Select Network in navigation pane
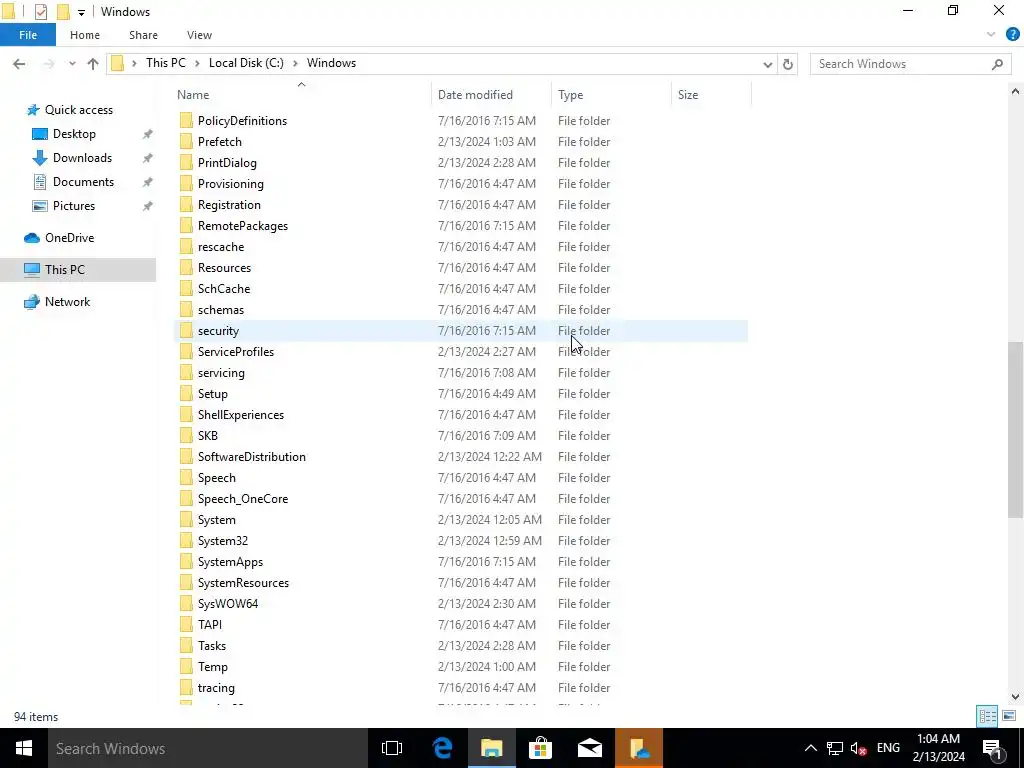Viewport: 1024px width, 768px height. 67,302
